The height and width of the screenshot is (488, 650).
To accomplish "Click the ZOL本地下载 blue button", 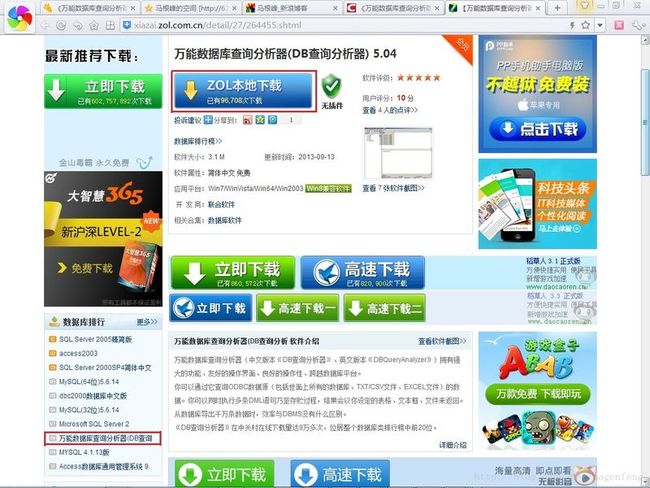I will [x=244, y=91].
